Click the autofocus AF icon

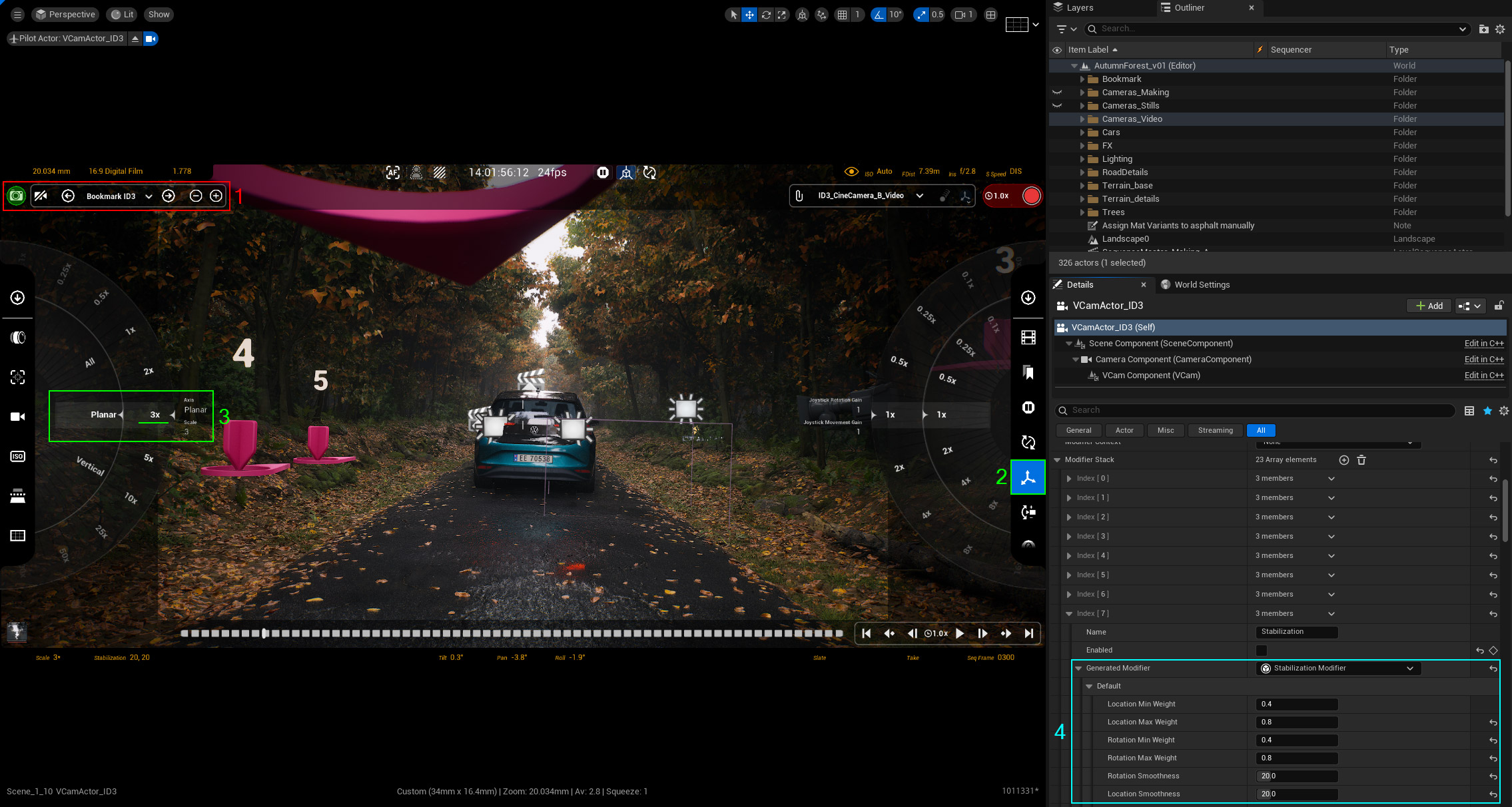393,173
